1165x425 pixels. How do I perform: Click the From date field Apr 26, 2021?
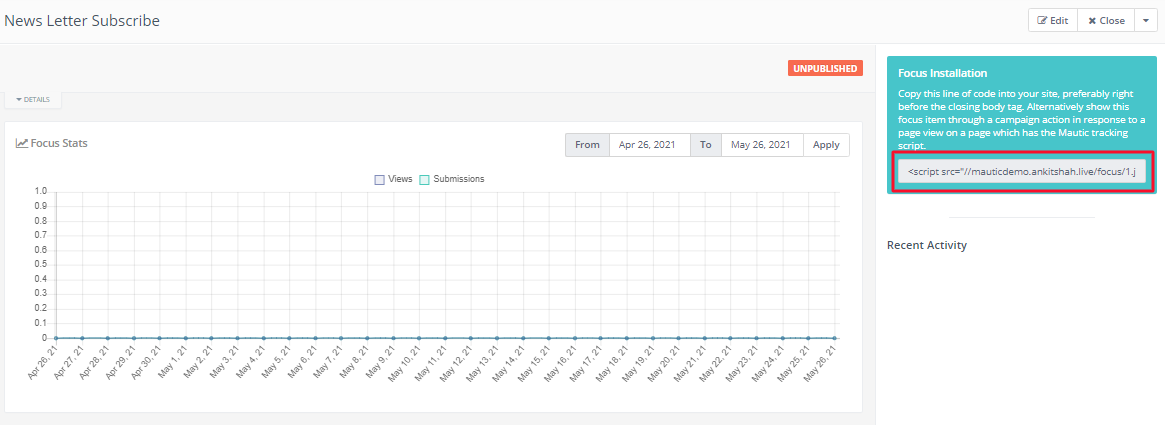tap(650, 145)
